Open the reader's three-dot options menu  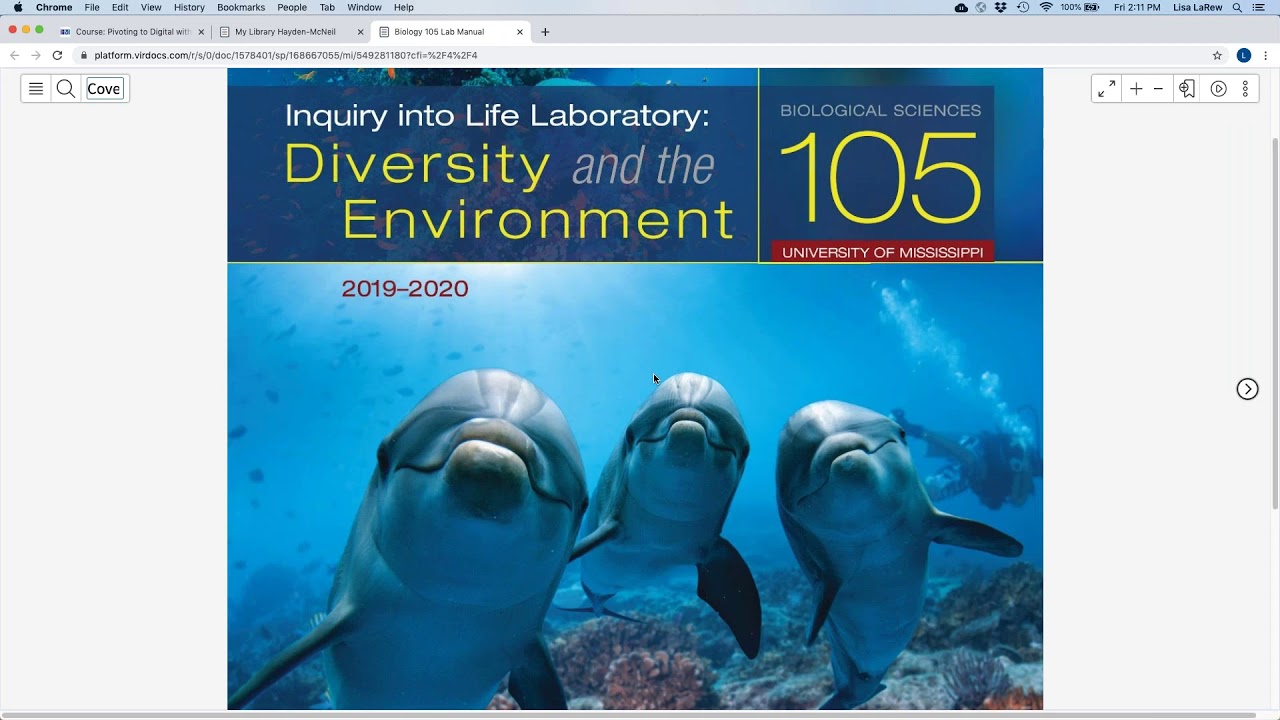coord(1245,89)
